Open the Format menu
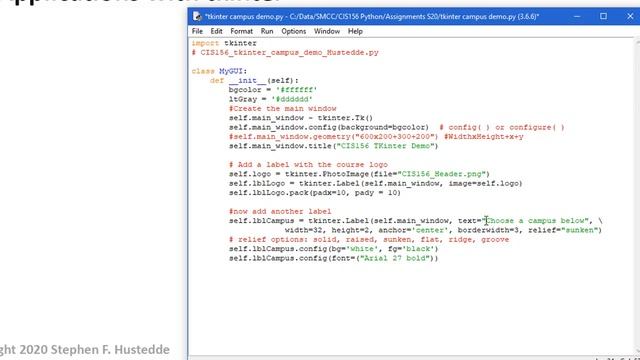Image resolution: width=640 pixels, height=360 pixels. point(241,31)
